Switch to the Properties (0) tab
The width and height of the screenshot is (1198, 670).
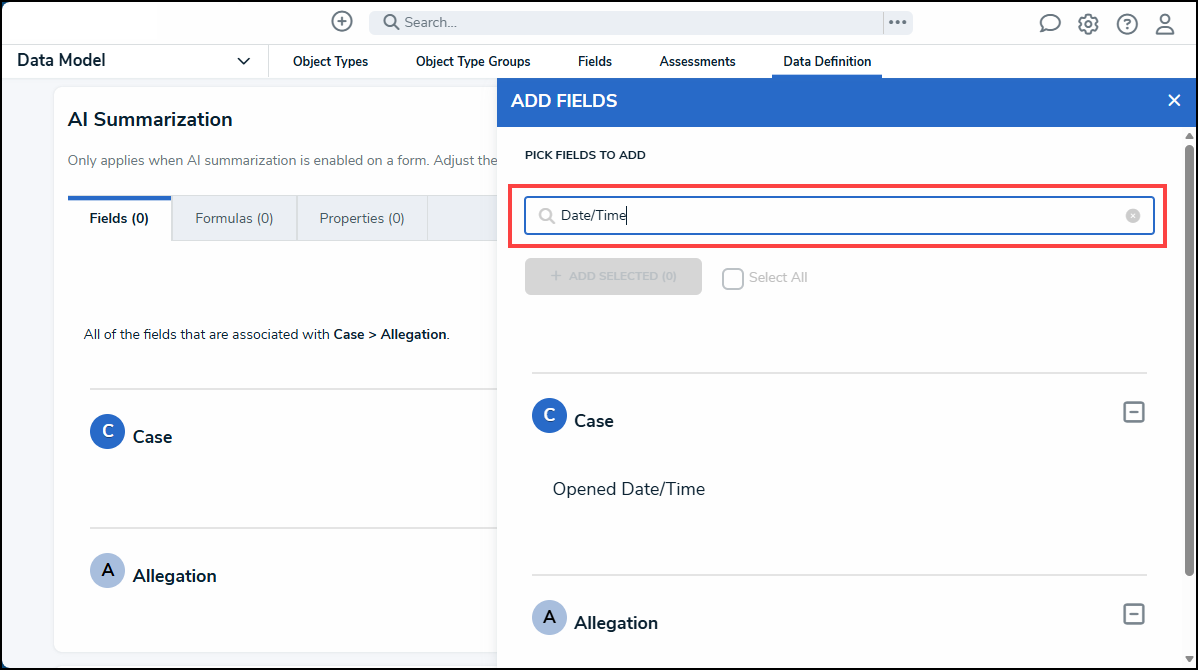pyautogui.click(x=362, y=218)
